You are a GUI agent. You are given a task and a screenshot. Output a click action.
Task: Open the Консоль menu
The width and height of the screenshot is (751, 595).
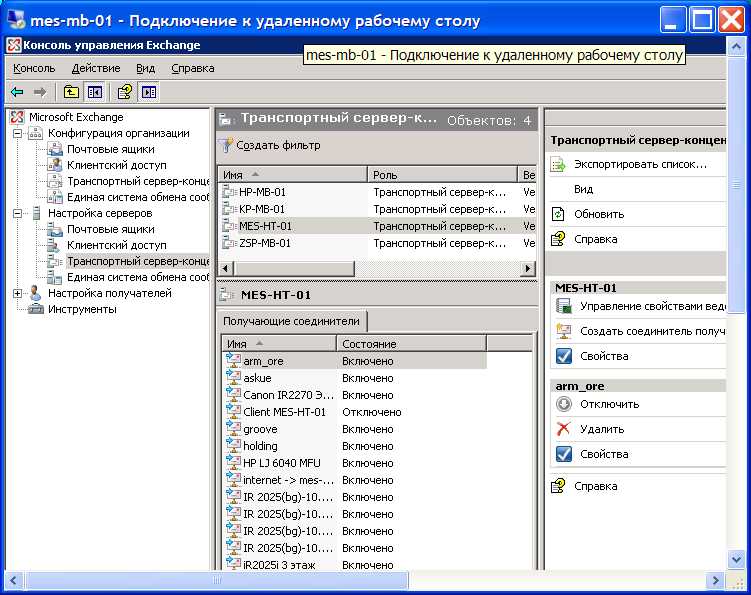(x=34, y=68)
